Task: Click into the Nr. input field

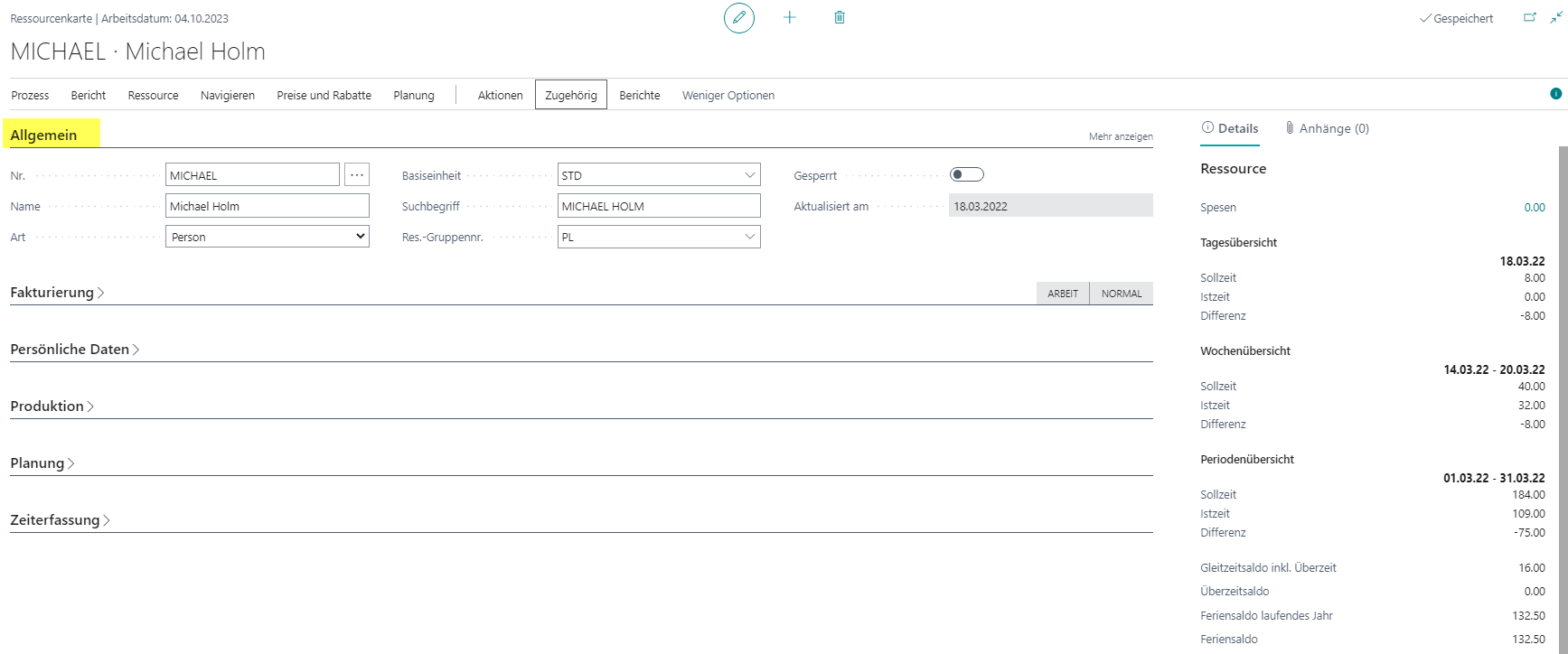Action: (x=252, y=175)
